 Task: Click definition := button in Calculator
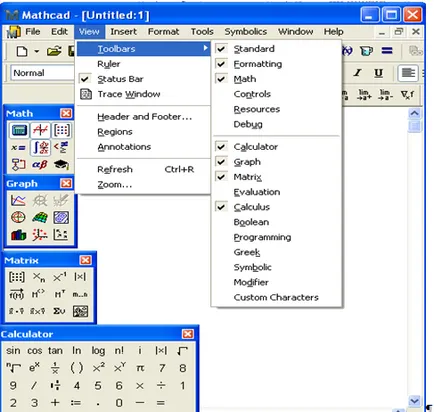pos(77,403)
